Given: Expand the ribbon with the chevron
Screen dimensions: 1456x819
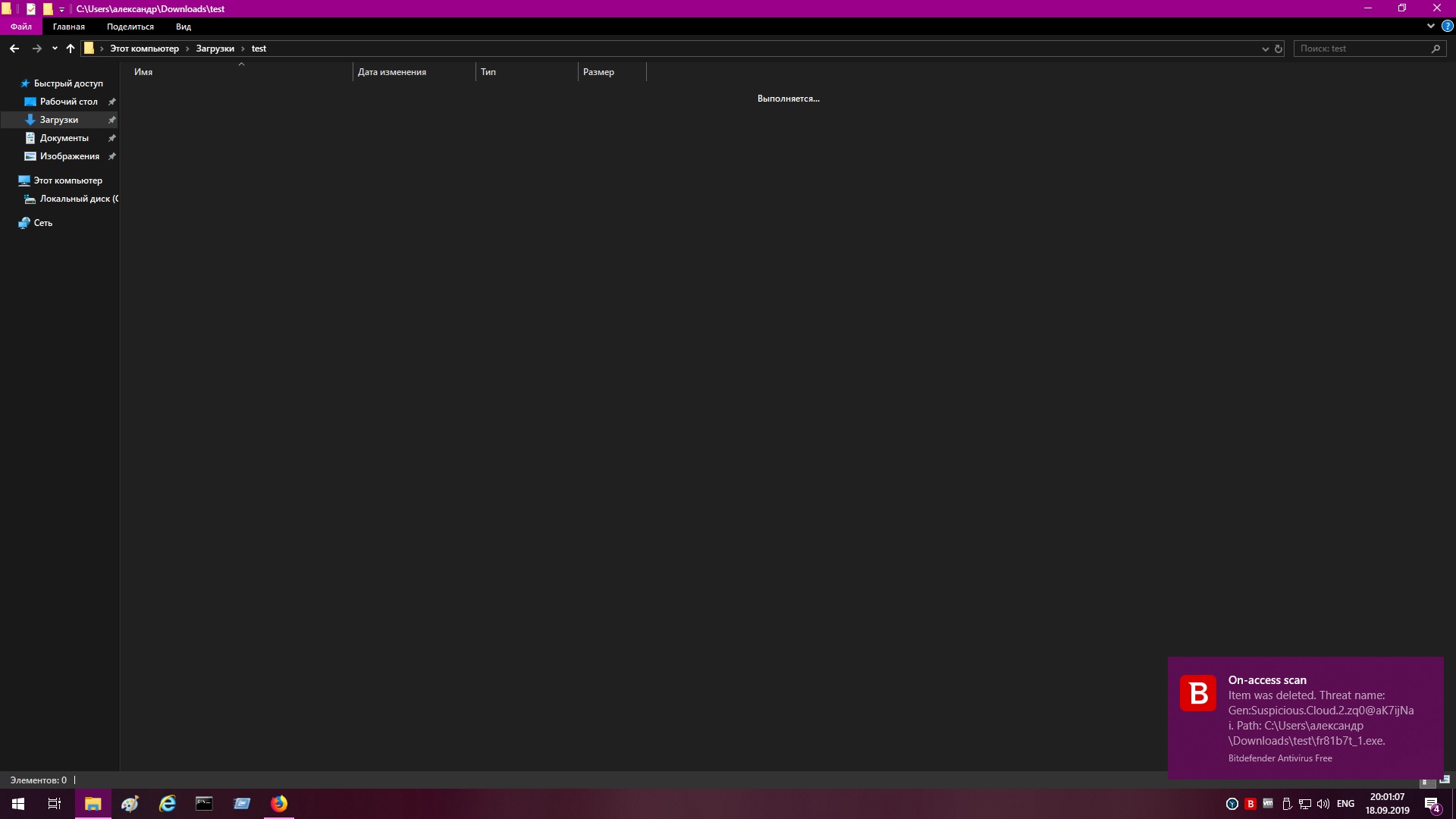Looking at the screenshot, I should [x=1430, y=26].
